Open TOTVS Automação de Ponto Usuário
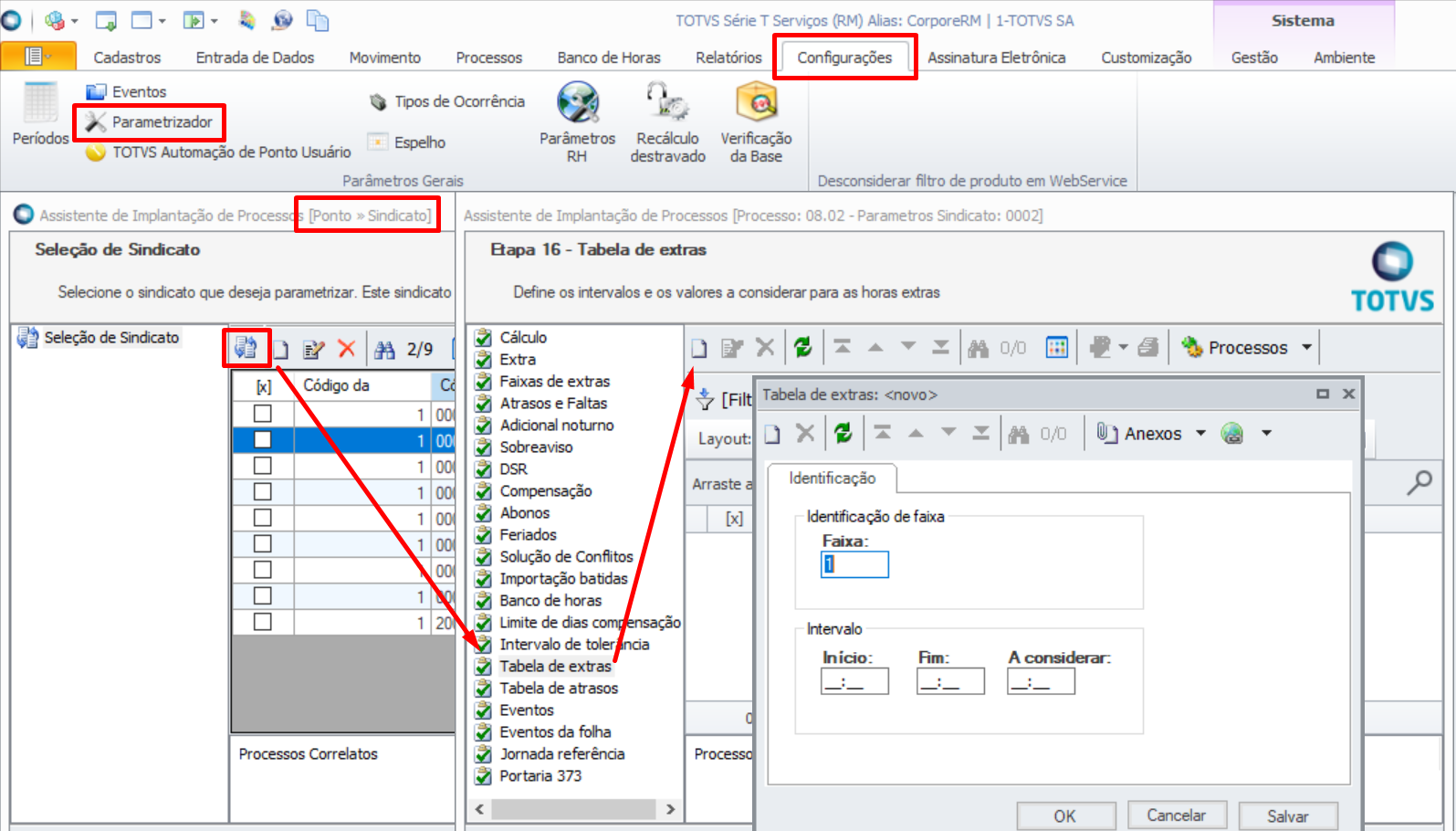Screen dimensions: 1456x831 coord(218,152)
